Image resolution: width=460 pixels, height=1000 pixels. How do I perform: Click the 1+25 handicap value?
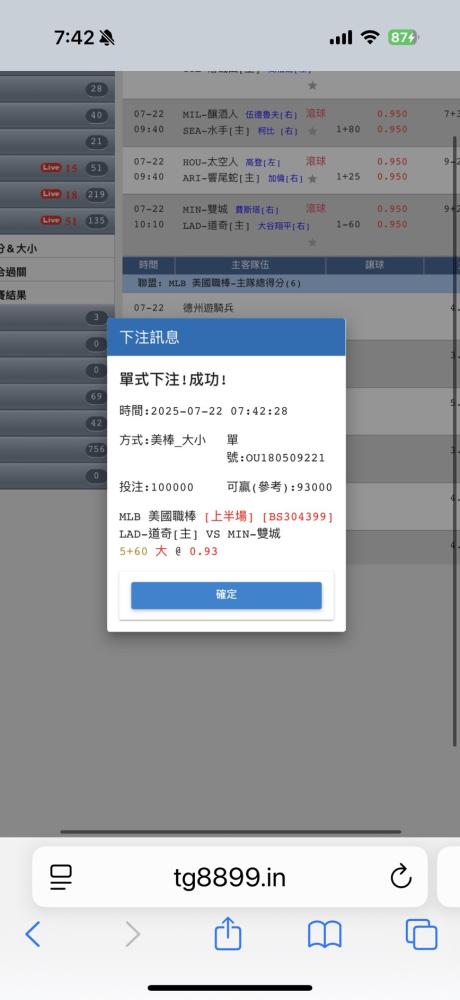point(348,177)
